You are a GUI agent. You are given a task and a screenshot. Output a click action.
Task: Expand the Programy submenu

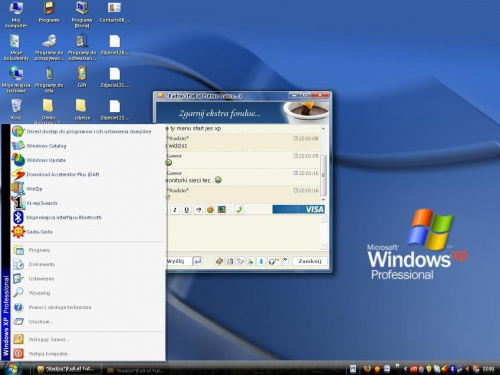pos(88,250)
